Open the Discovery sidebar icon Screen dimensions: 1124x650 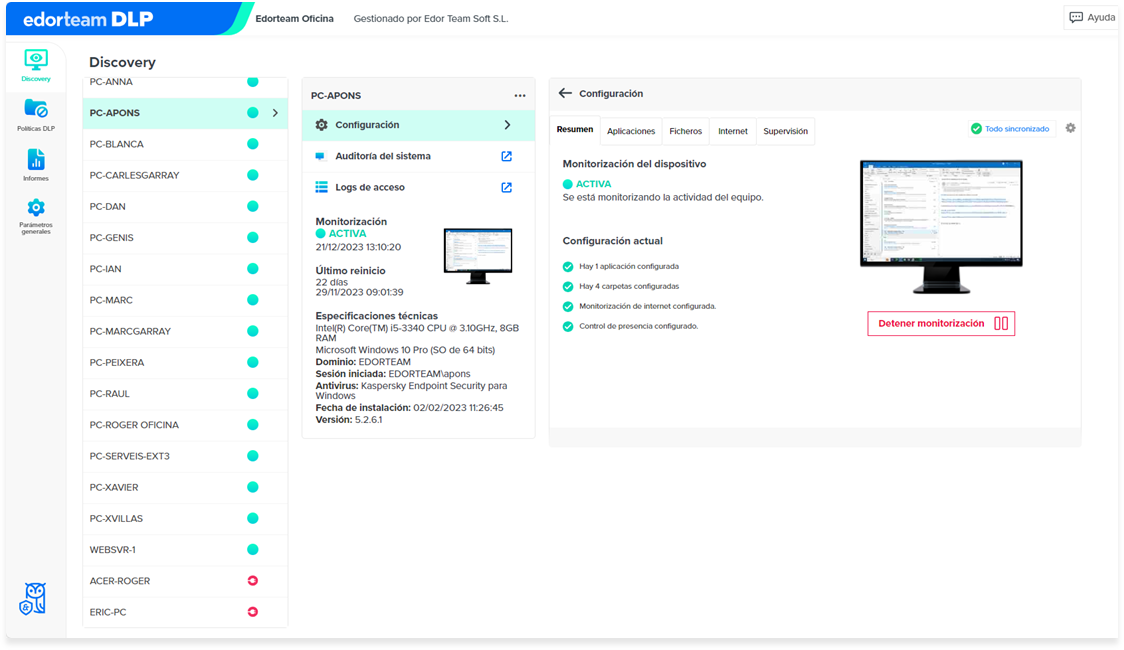[36, 65]
